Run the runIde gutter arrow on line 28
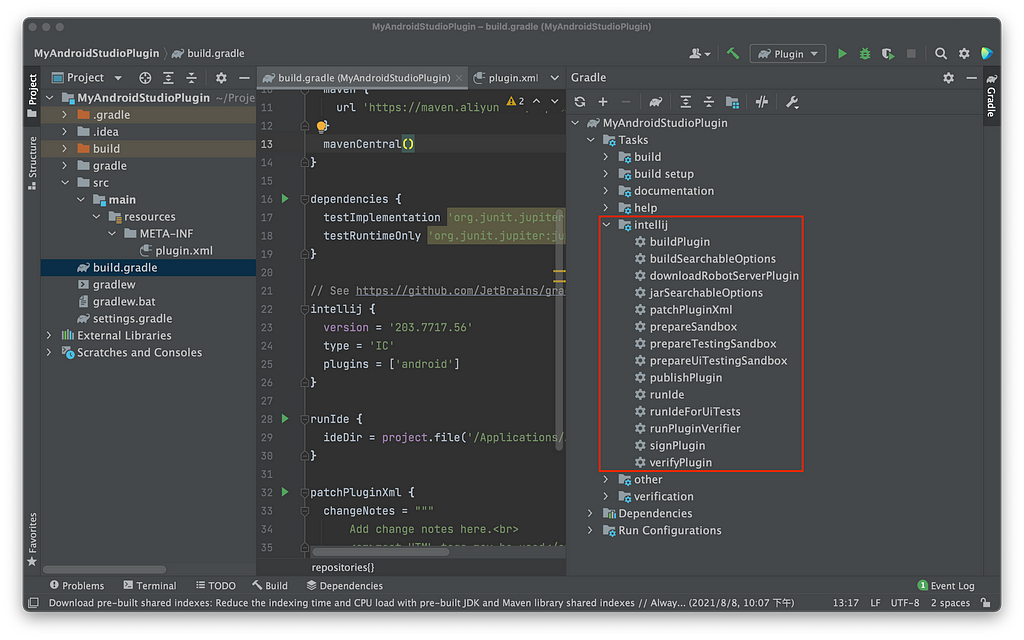Screen dimensions: 1024x640 pos(285,419)
